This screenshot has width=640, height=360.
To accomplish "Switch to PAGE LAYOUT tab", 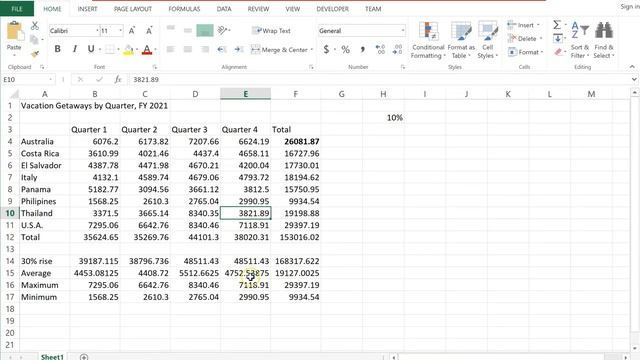I will point(133,9).
